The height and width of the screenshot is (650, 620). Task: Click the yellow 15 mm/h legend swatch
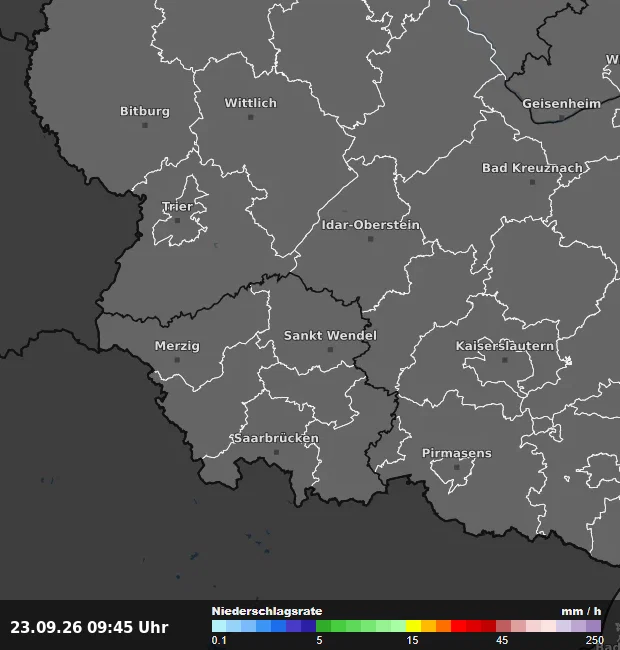(414, 626)
